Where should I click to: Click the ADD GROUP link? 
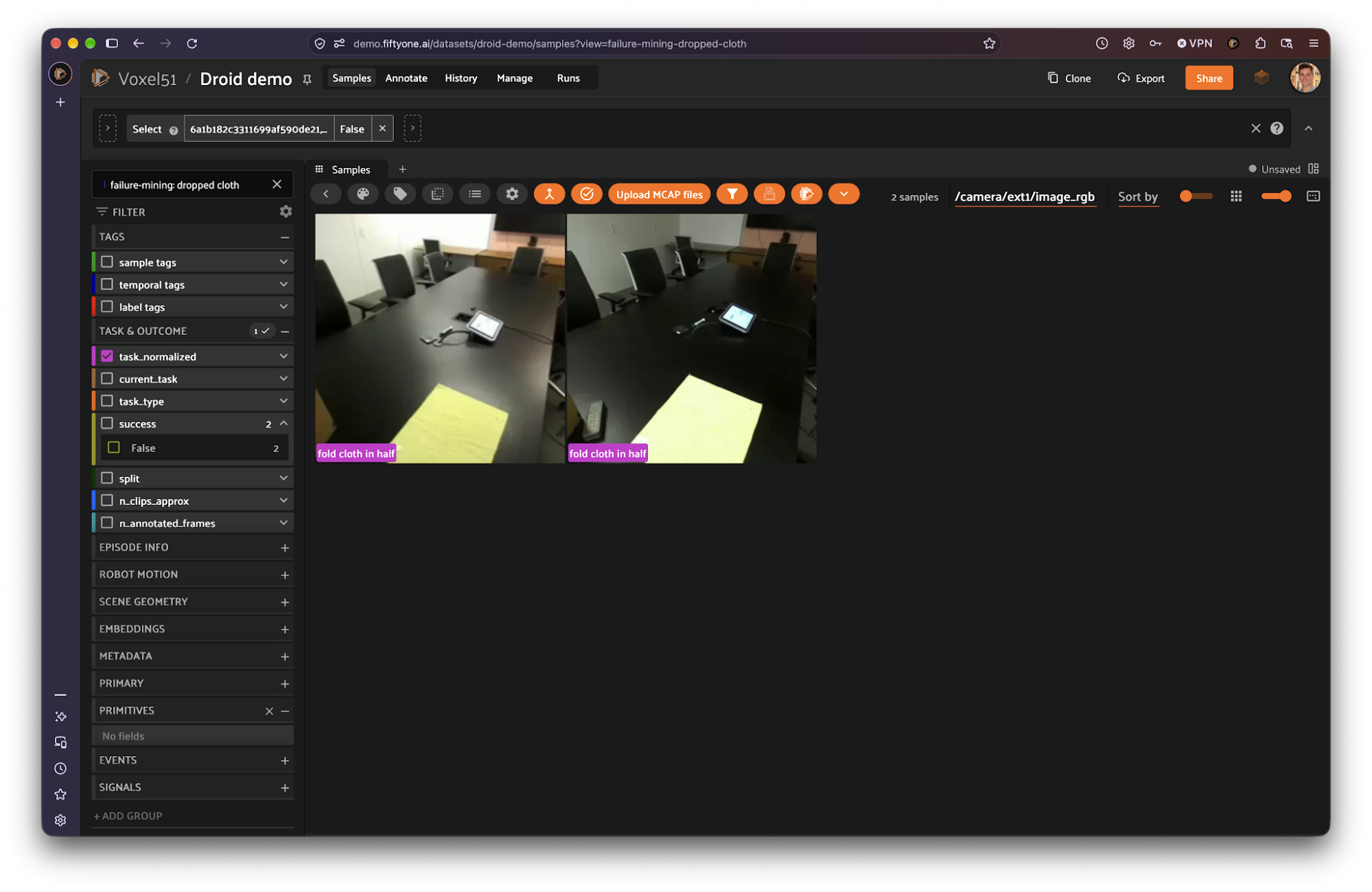[128, 816]
